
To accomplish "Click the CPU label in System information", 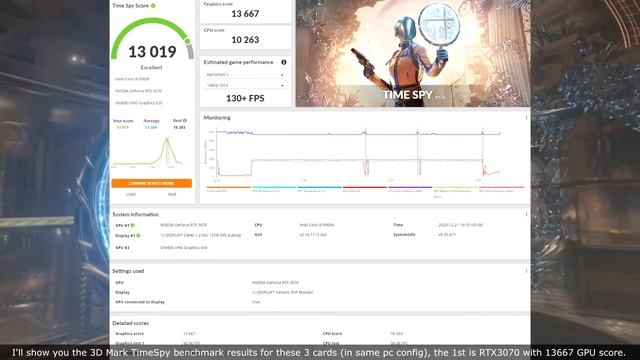I will (258, 225).
